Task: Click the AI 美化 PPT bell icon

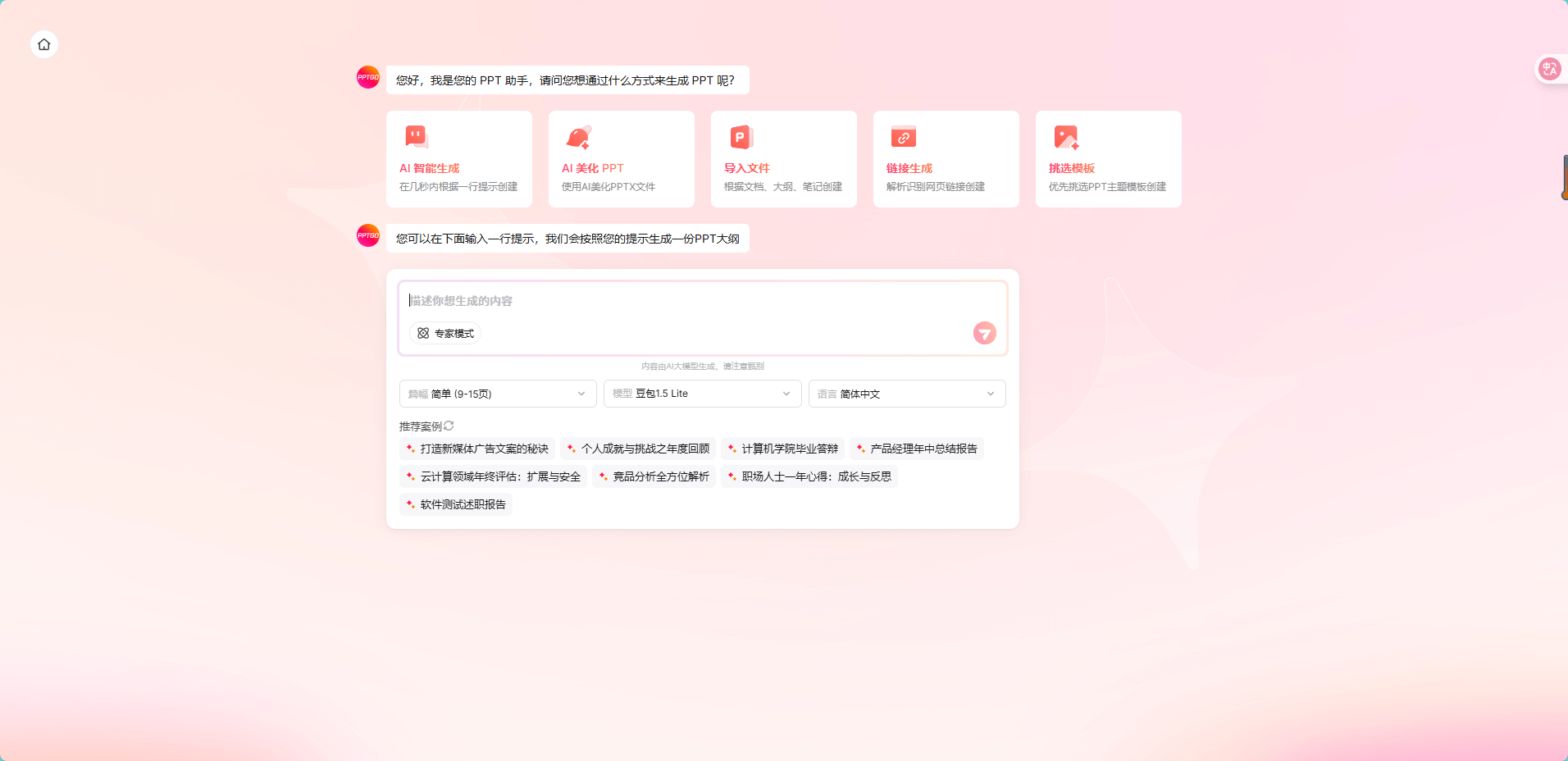Action: tap(580, 136)
